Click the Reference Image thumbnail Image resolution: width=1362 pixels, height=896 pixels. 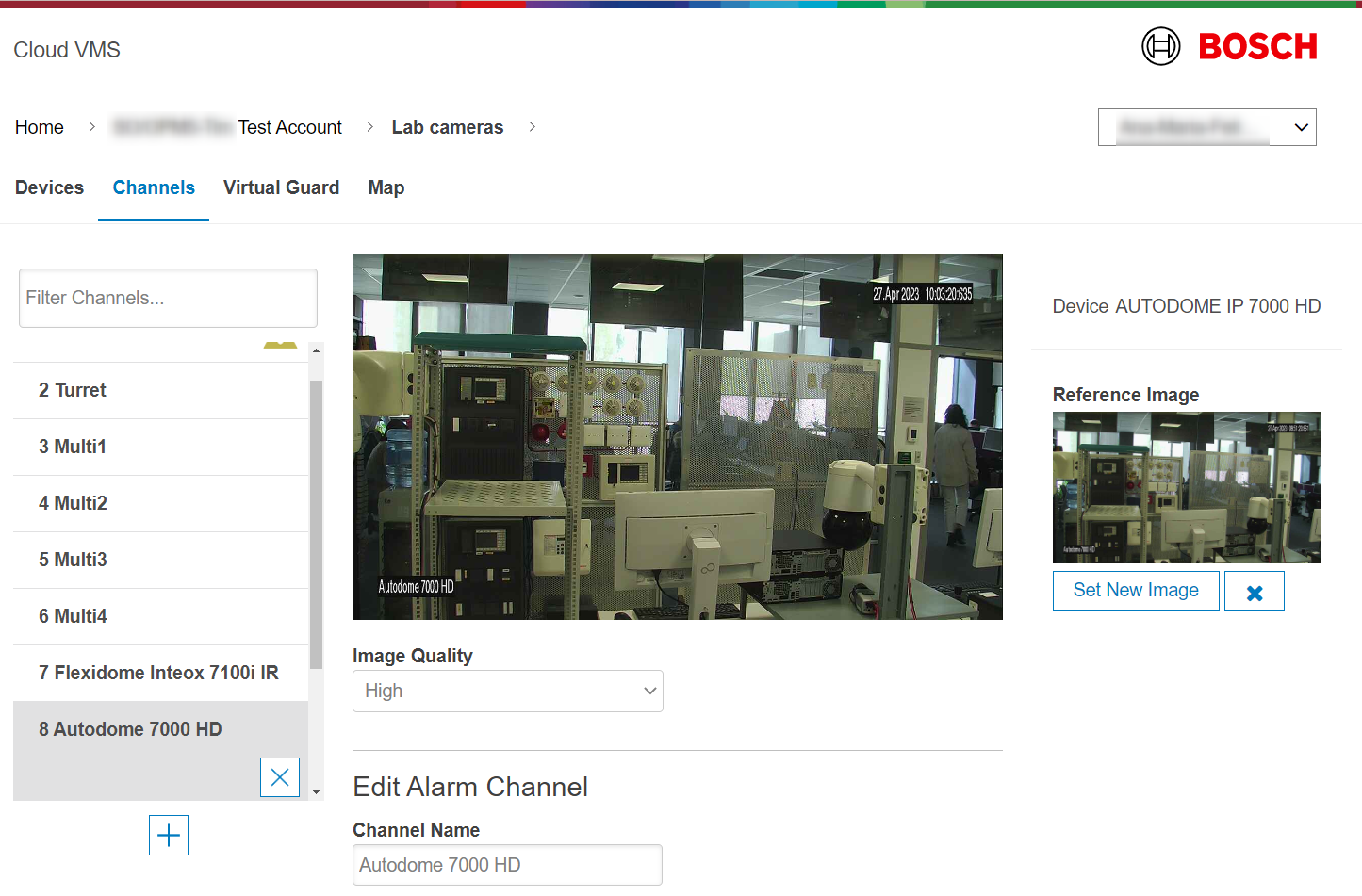(x=1186, y=487)
